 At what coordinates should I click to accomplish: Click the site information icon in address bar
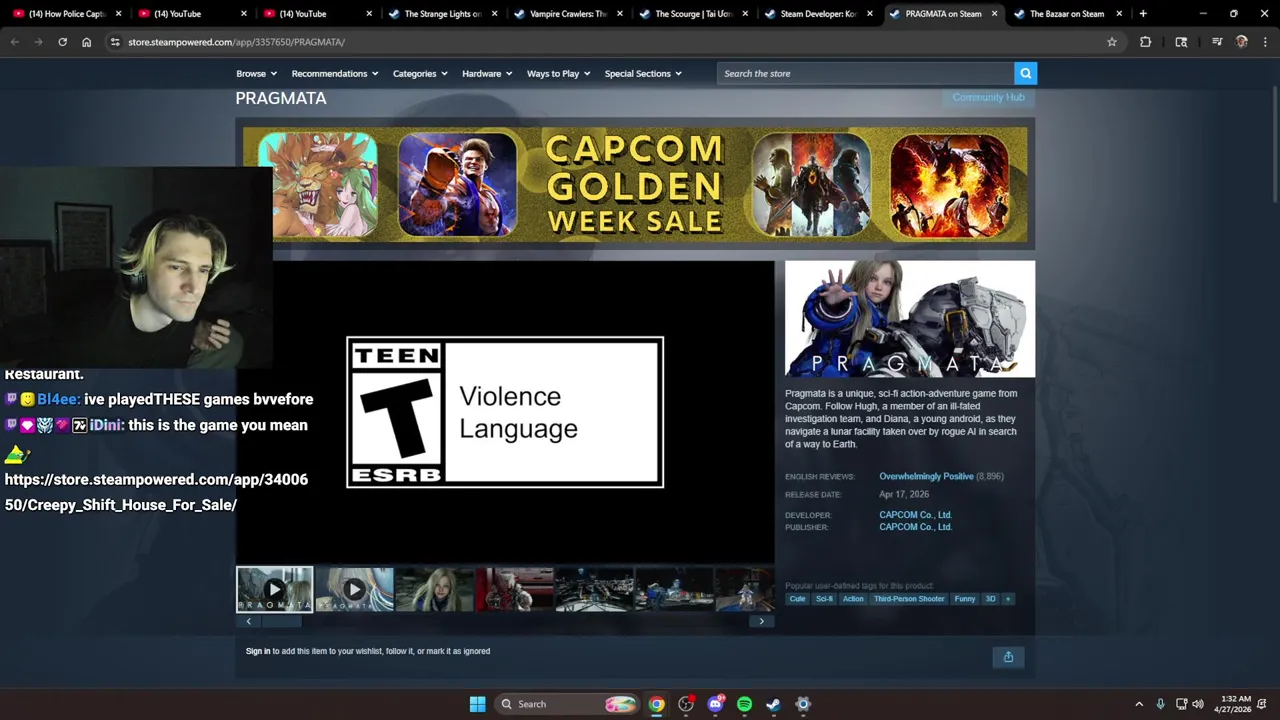click(115, 42)
